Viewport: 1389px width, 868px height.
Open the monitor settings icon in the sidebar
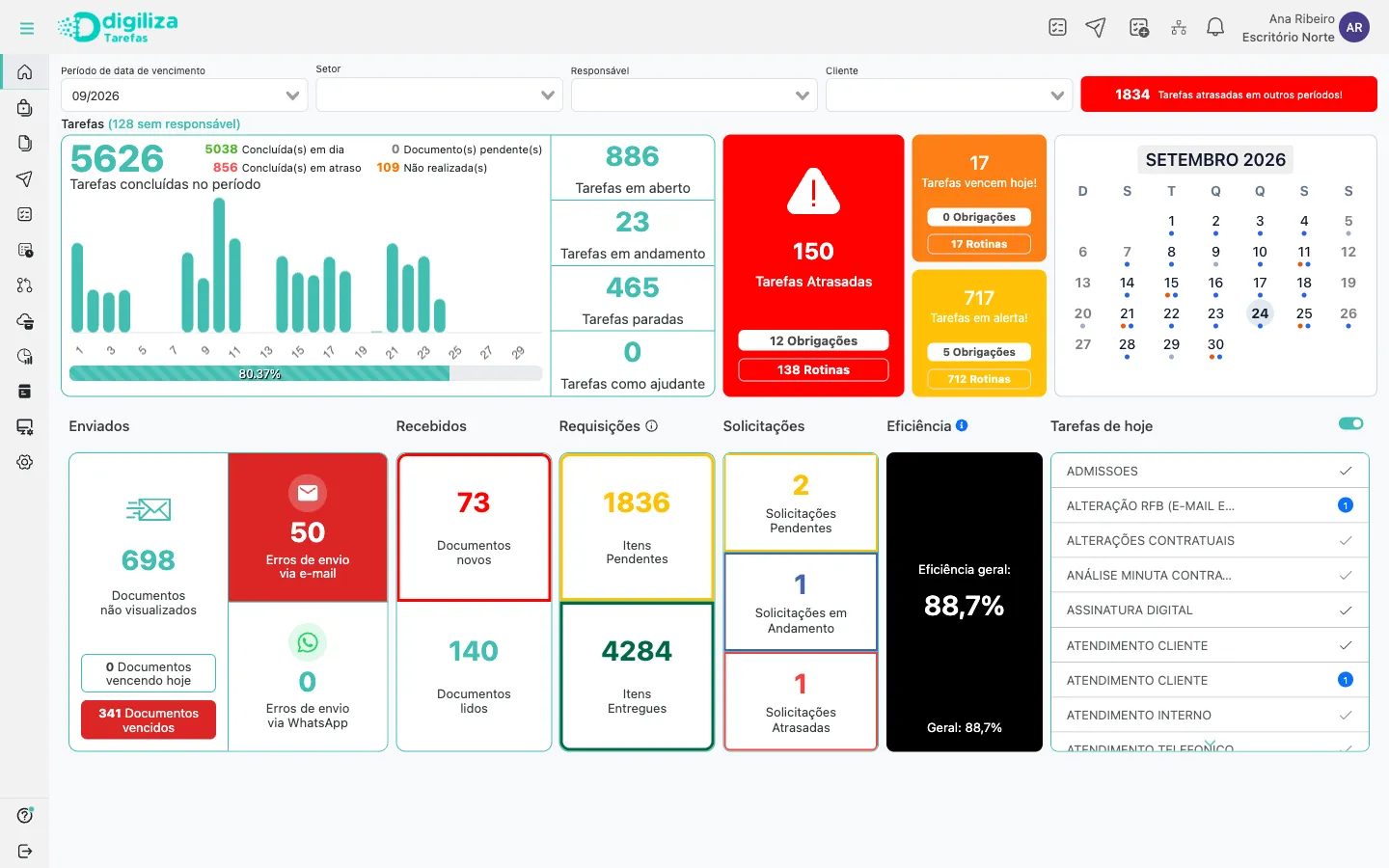[x=25, y=426]
